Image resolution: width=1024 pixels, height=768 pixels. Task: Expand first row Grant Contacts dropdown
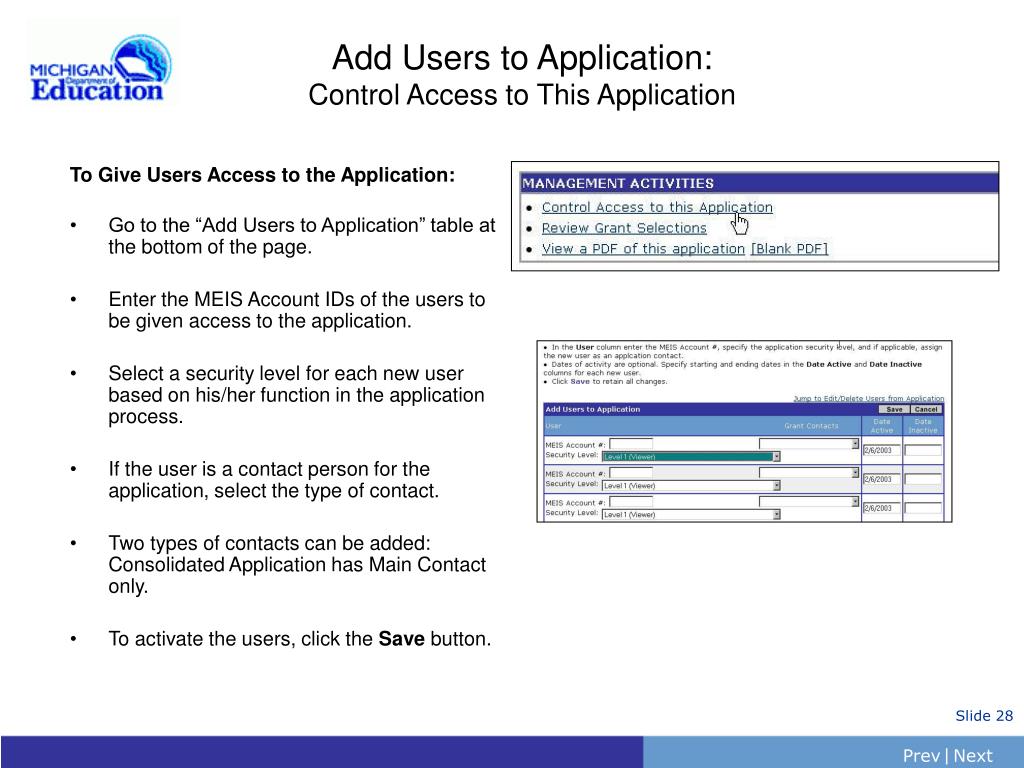[808, 444]
